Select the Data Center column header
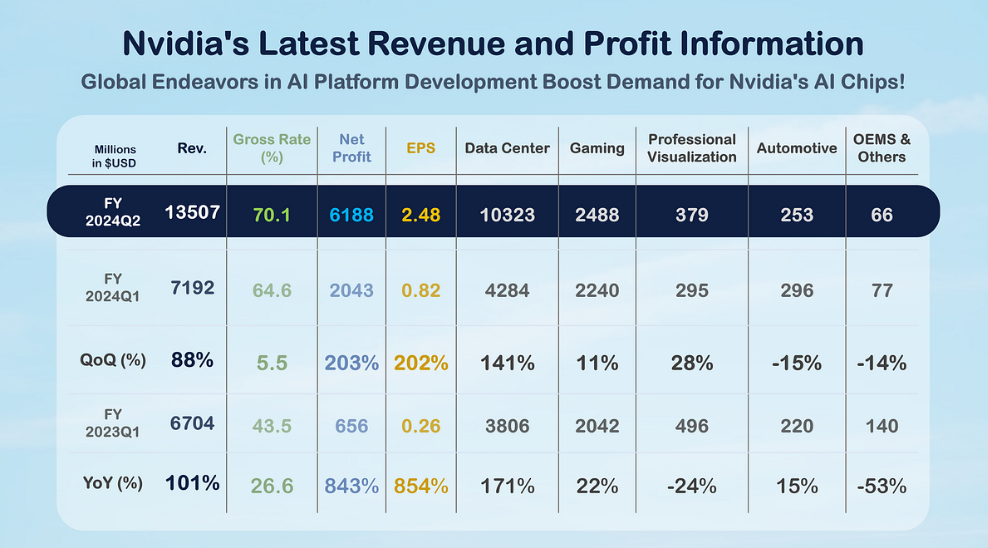The width and height of the screenshot is (988, 548). point(507,148)
